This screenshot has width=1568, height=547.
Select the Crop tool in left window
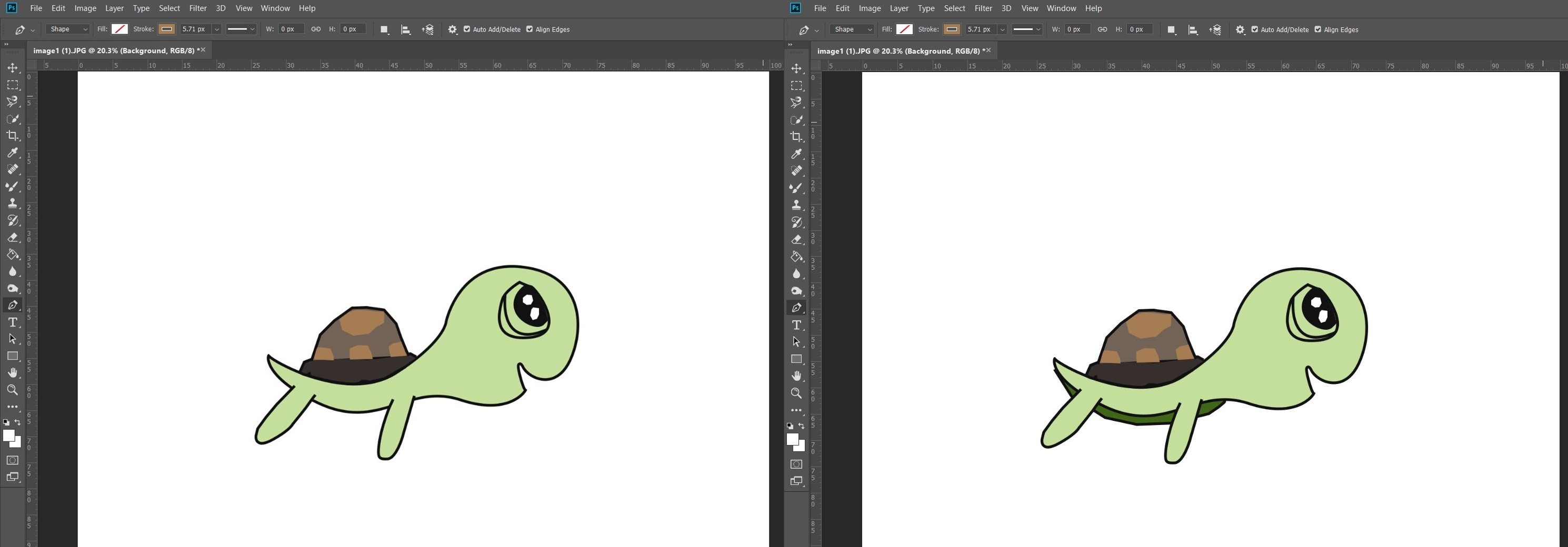click(x=12, y=136)
